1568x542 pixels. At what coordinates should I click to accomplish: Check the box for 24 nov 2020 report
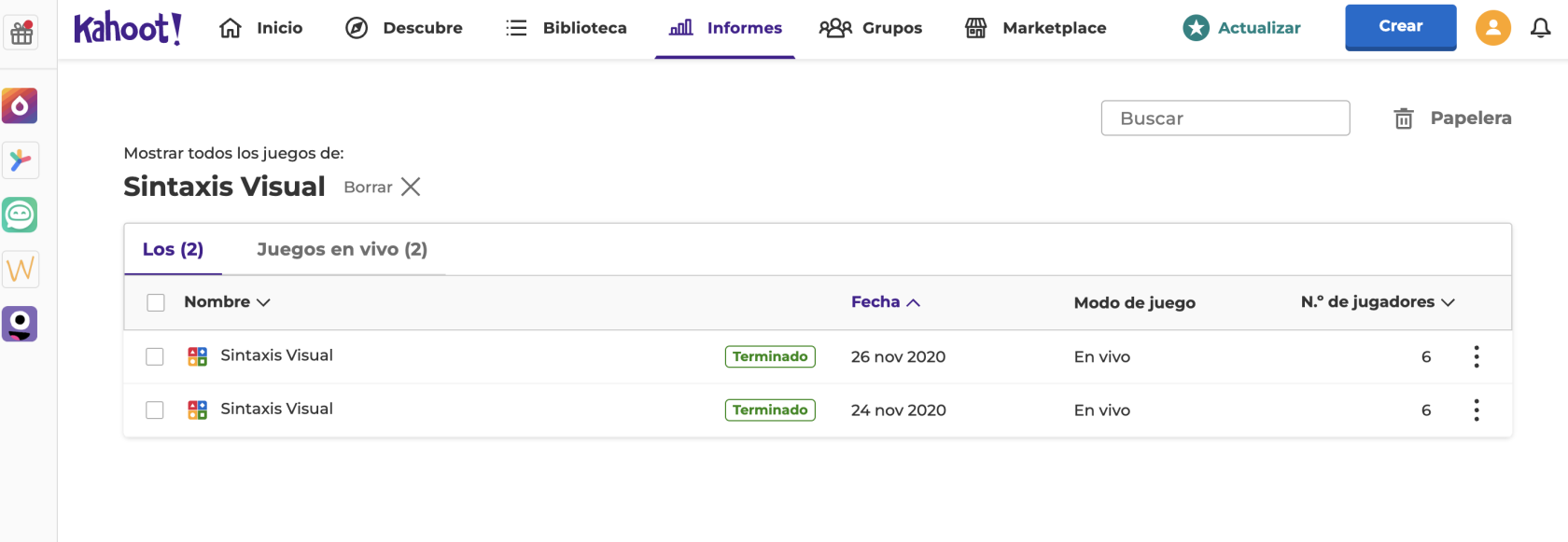155,410
